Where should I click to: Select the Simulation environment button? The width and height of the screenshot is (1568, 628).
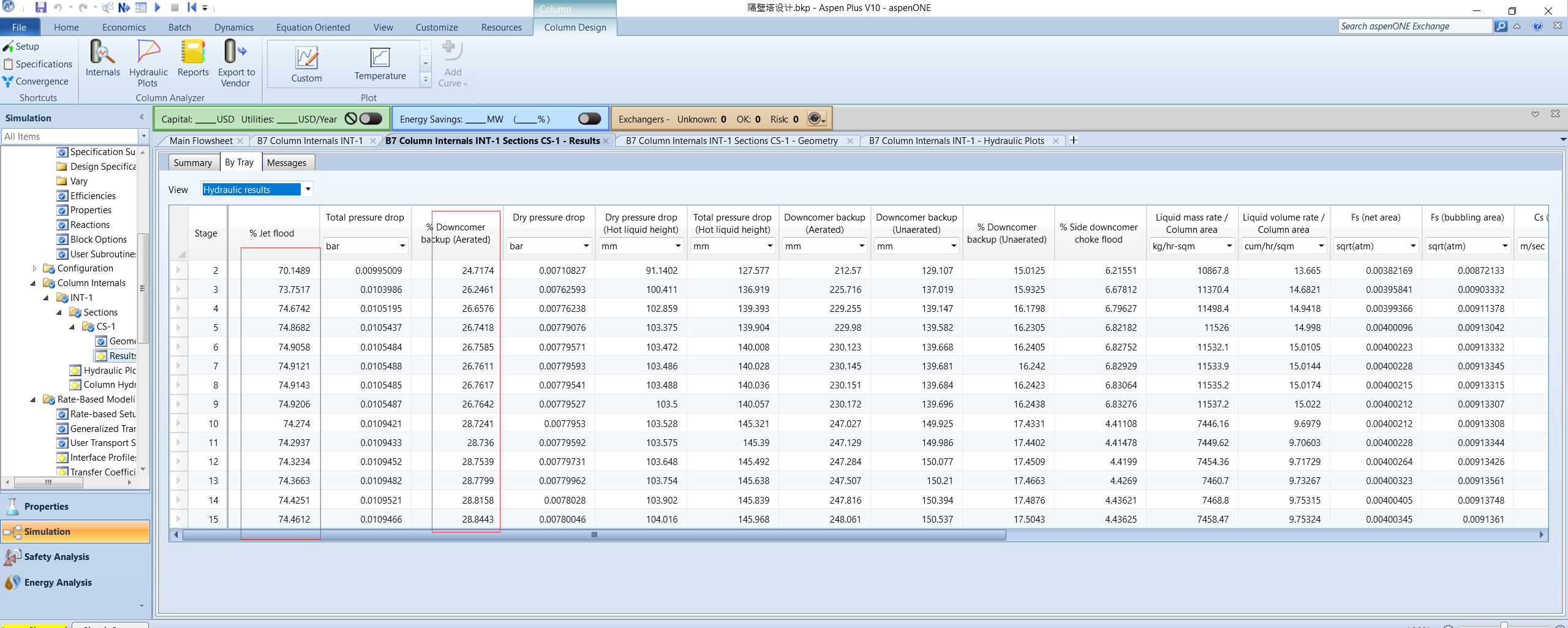coord(75,532)
